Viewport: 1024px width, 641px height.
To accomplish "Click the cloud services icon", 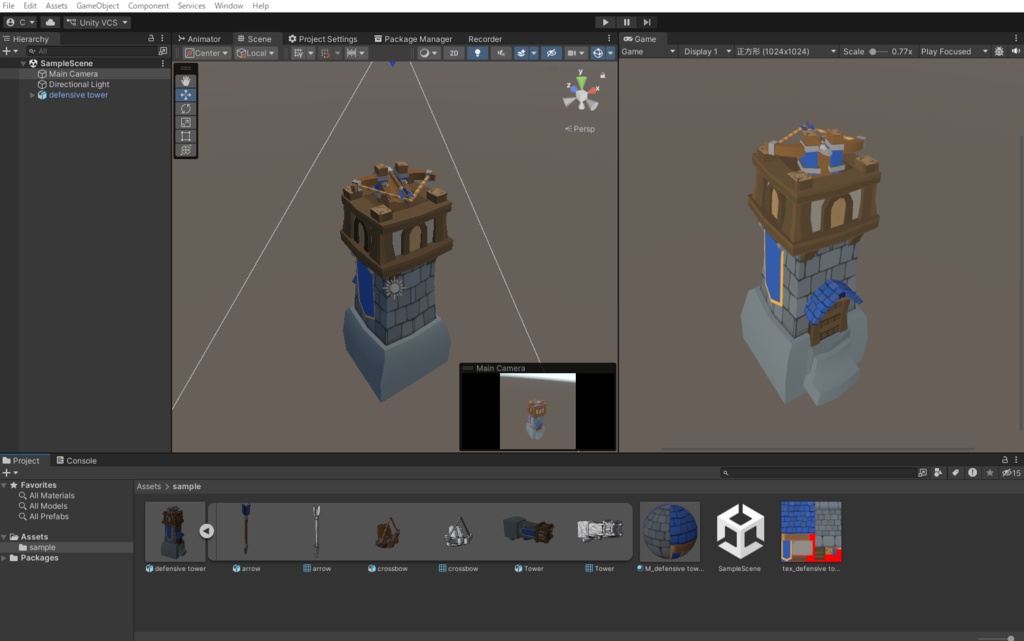I will (x=50, y=22).
